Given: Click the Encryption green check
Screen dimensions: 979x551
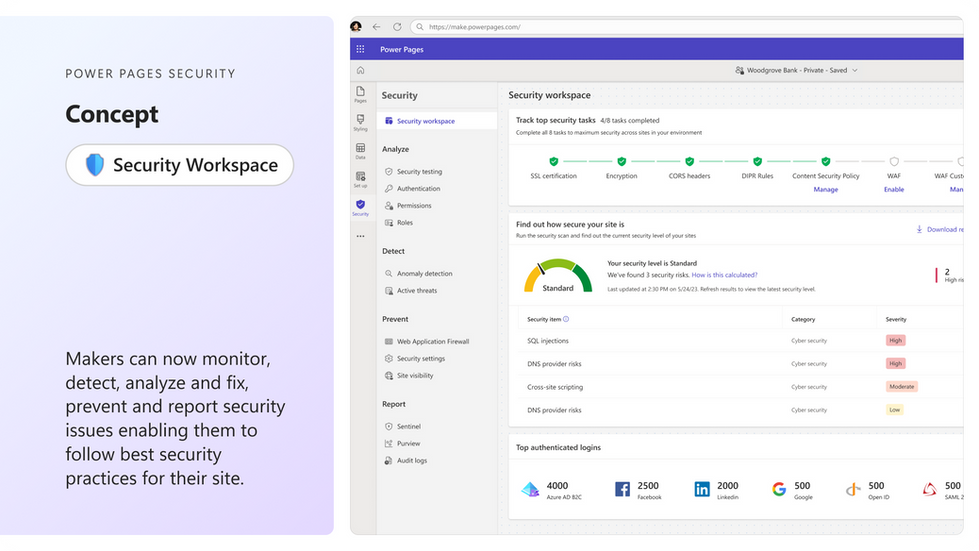Looking at the screenshot, I should [621, 161].
